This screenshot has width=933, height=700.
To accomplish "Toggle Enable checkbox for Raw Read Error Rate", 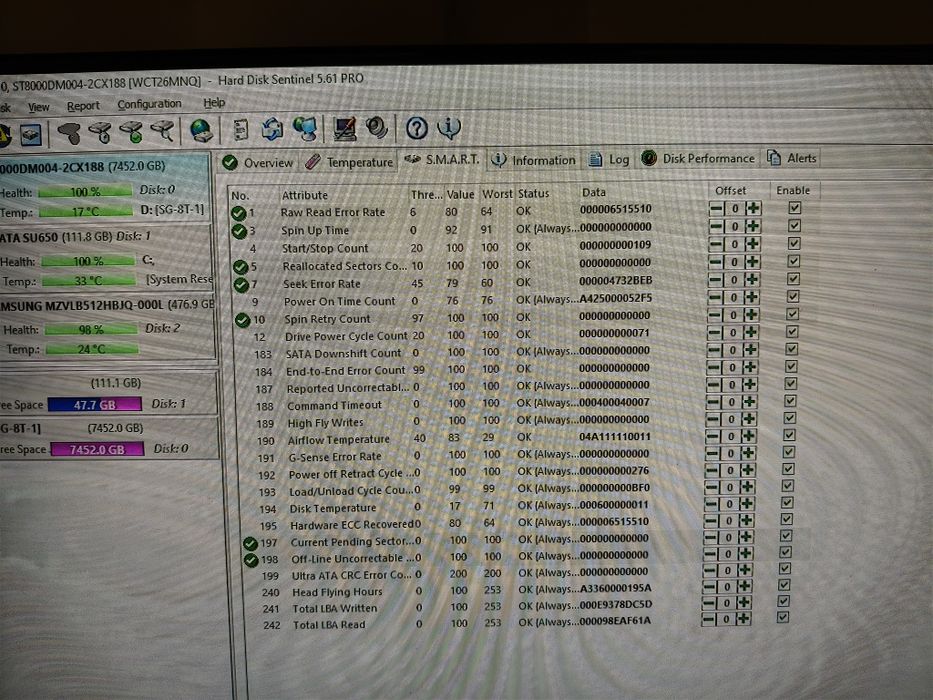I will click(794, 208).
